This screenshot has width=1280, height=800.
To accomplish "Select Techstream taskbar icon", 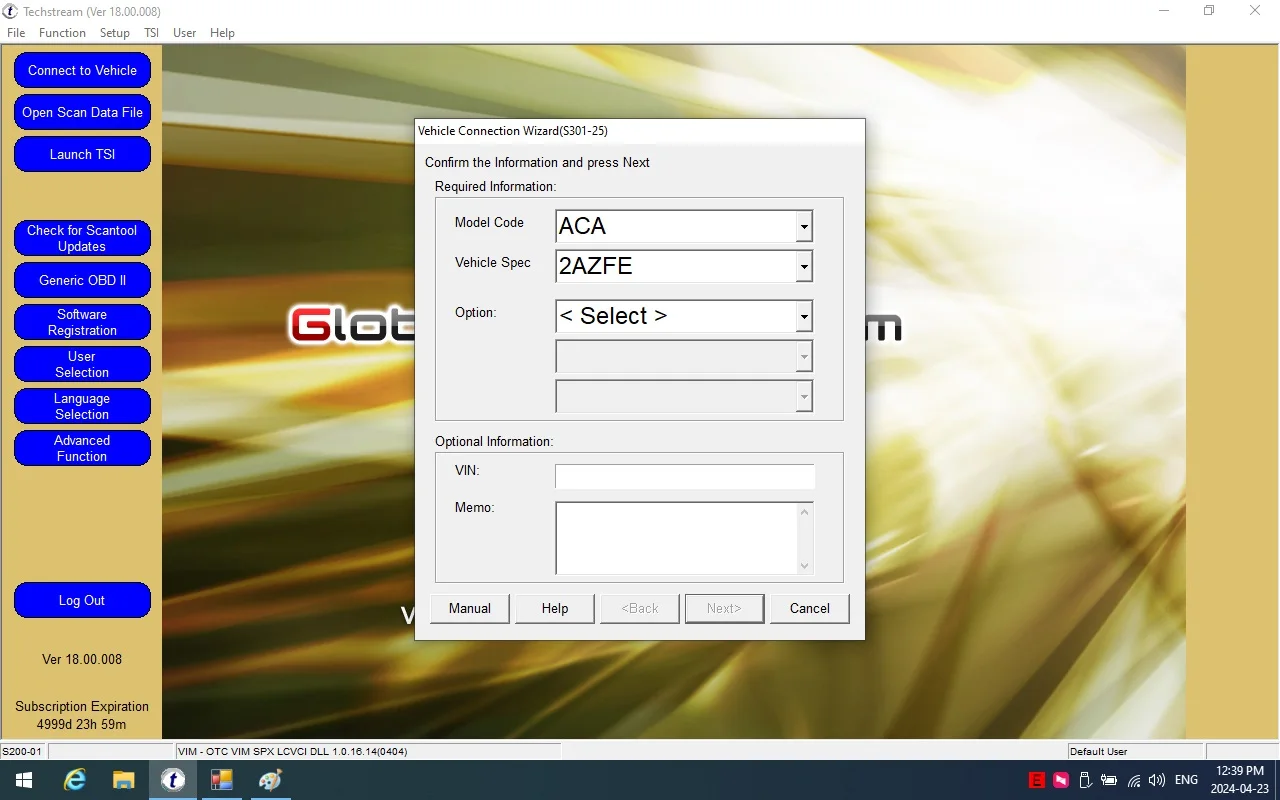I will (x=173, y=780).
